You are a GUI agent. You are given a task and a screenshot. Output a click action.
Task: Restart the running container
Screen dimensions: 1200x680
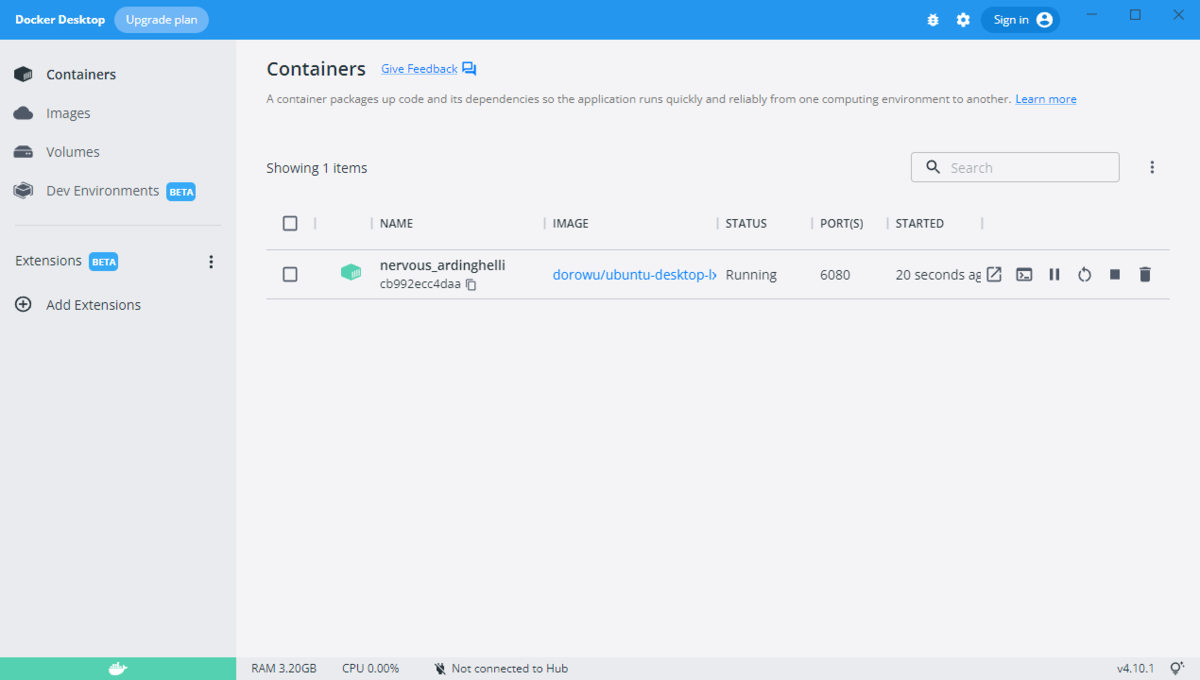(1084, 274)
